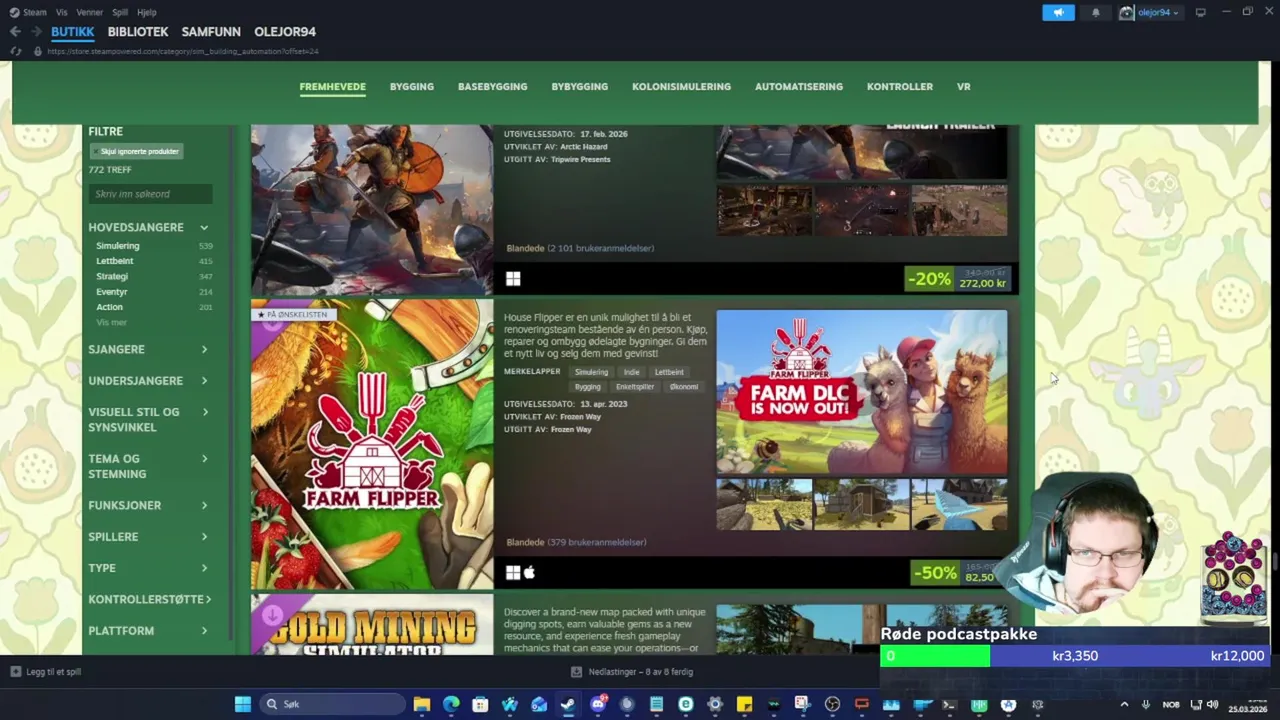The width and height of the screenshot is (1280, 720).
Task: Expand the FUNKSJONER filter
Action: tap(148, 505)
